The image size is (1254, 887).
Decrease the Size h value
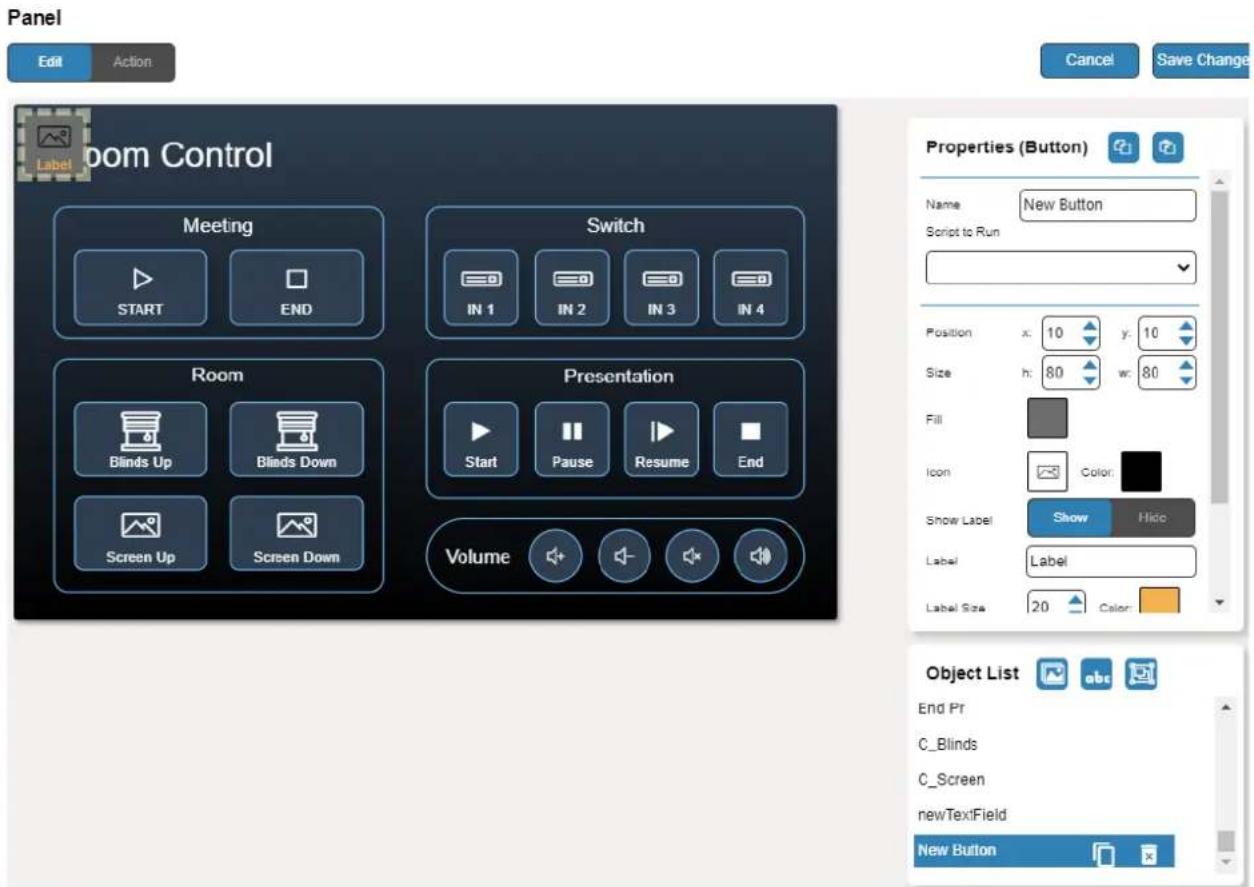[1091, 382]
